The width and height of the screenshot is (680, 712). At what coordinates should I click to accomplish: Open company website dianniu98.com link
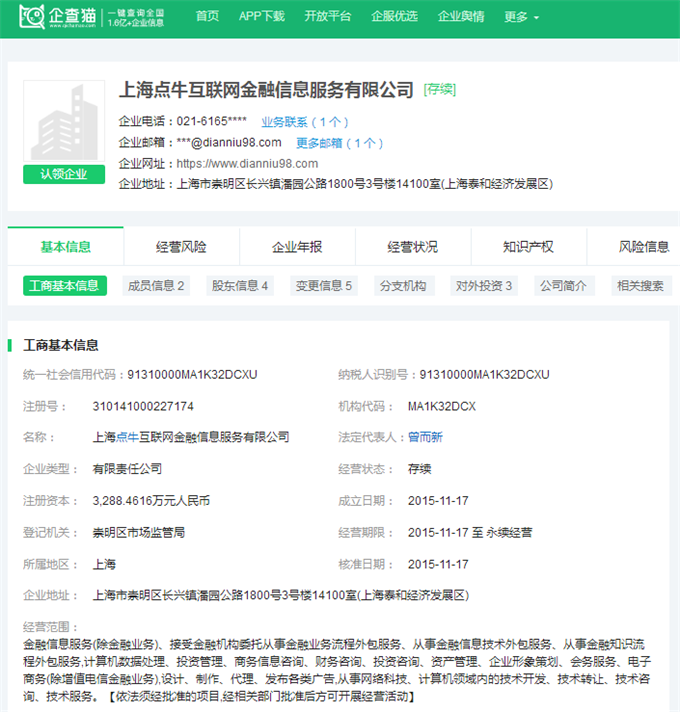247,164
